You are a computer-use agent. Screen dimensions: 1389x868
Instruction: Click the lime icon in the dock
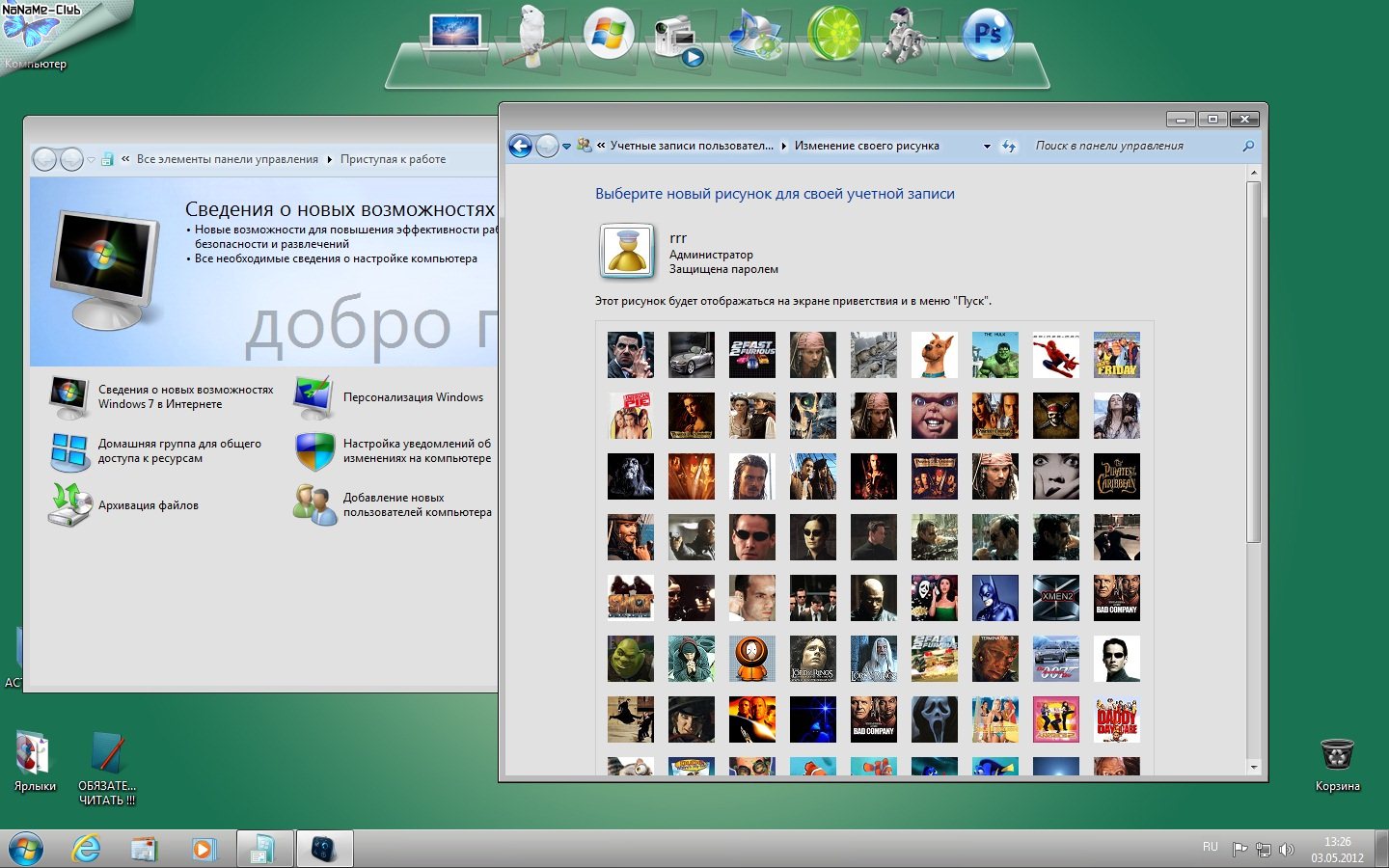(833, 35)
